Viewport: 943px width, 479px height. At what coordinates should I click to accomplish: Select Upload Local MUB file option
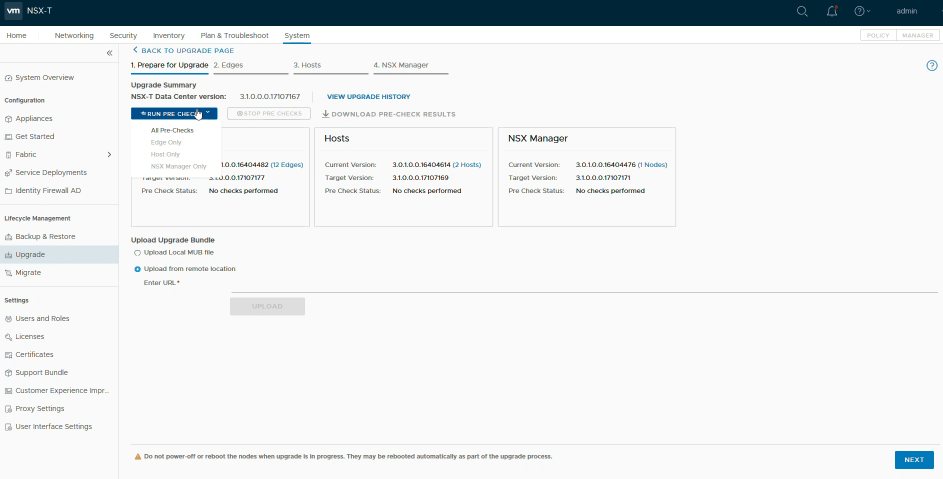137,252
